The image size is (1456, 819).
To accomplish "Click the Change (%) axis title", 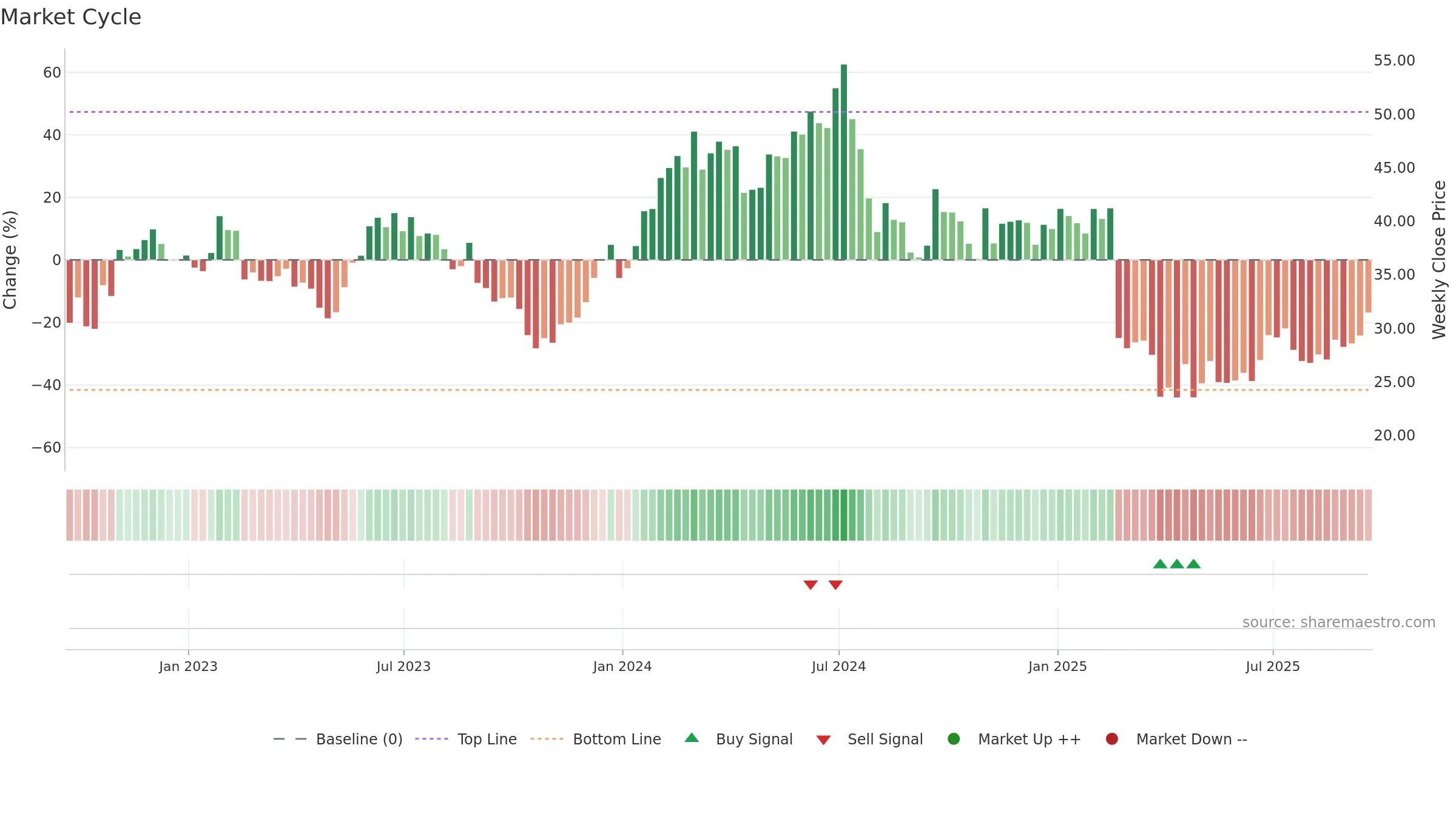I will click(10, 260).
